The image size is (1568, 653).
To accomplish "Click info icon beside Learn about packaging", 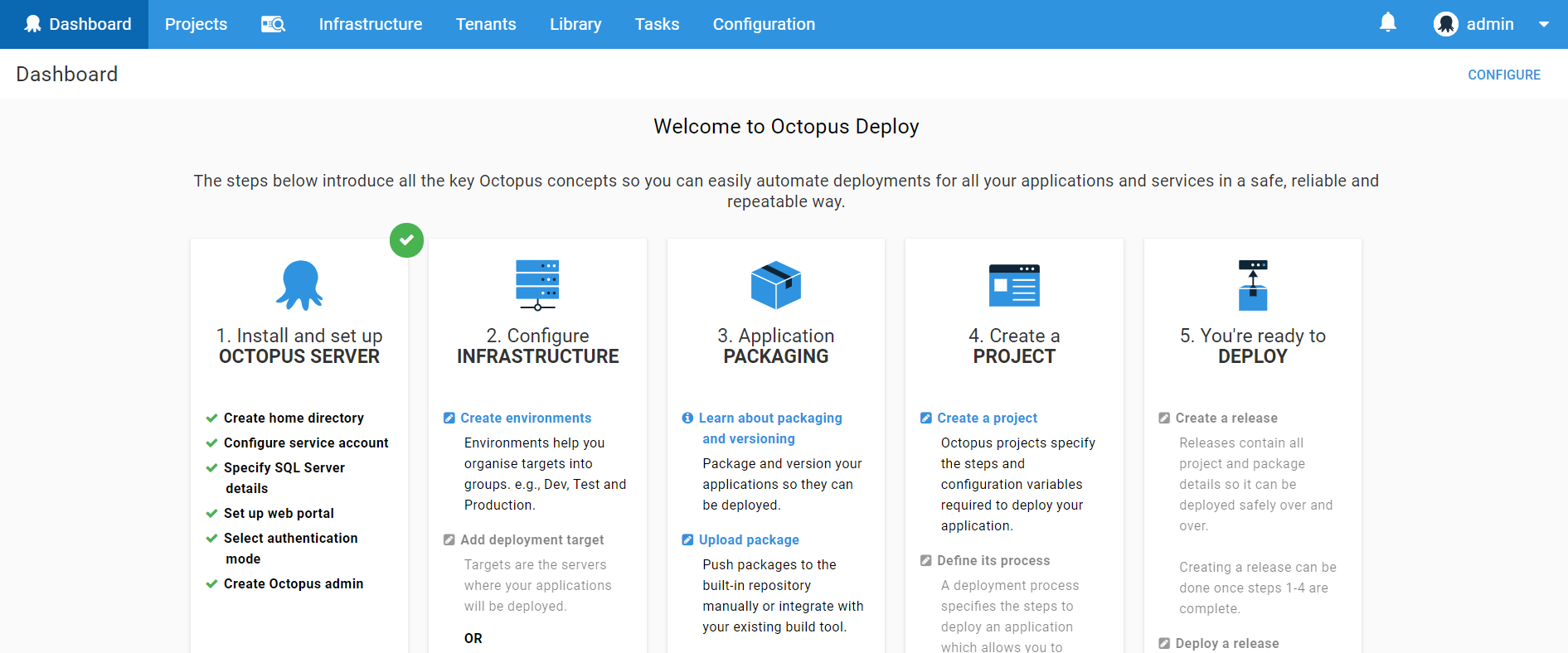I will (x=687, y=418).
